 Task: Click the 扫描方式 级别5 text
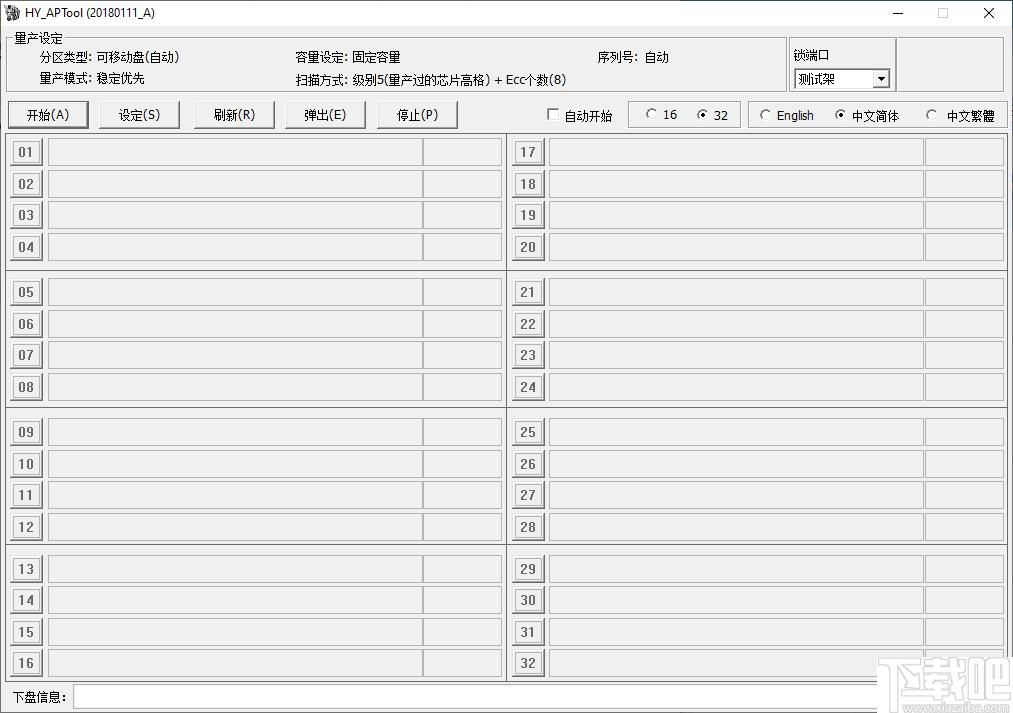[430, 79]
